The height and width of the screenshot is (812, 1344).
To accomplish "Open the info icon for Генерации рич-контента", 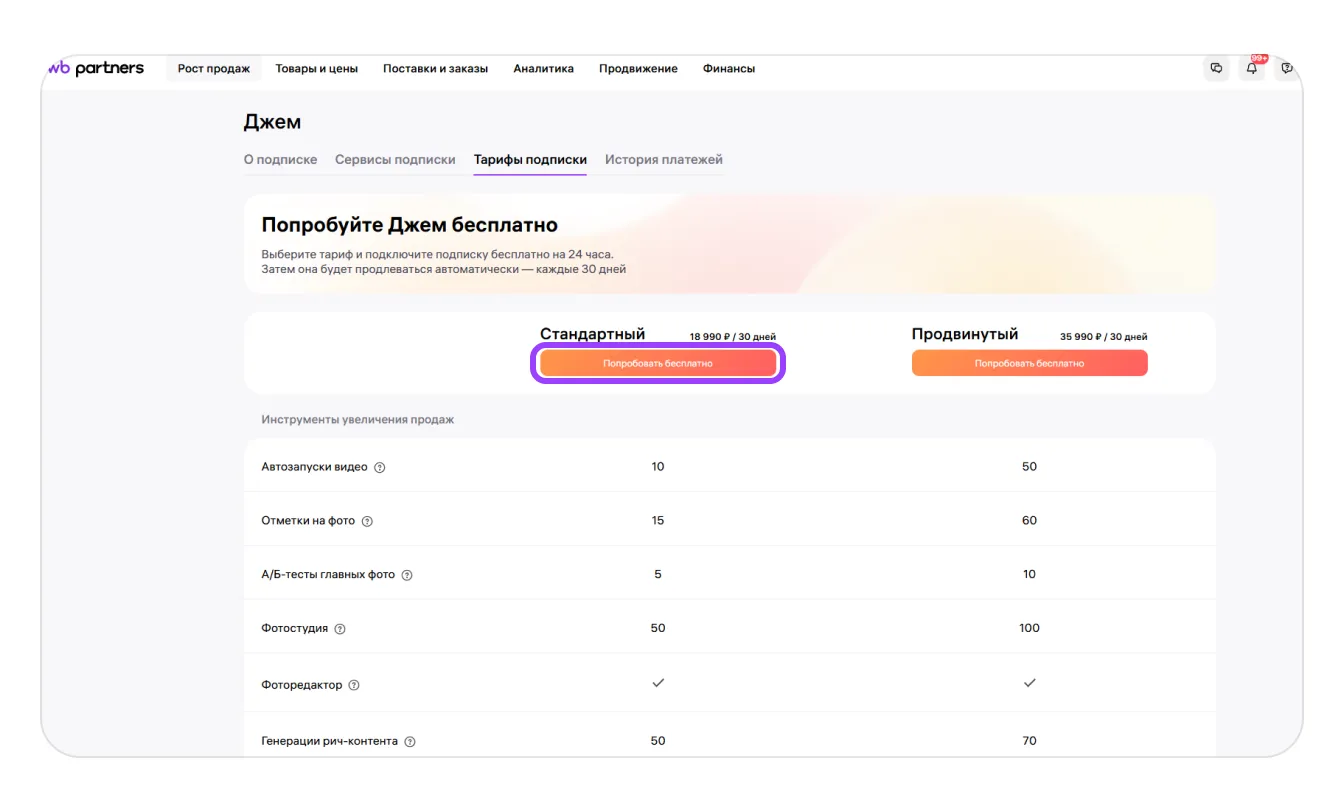I will pos(410,742).
